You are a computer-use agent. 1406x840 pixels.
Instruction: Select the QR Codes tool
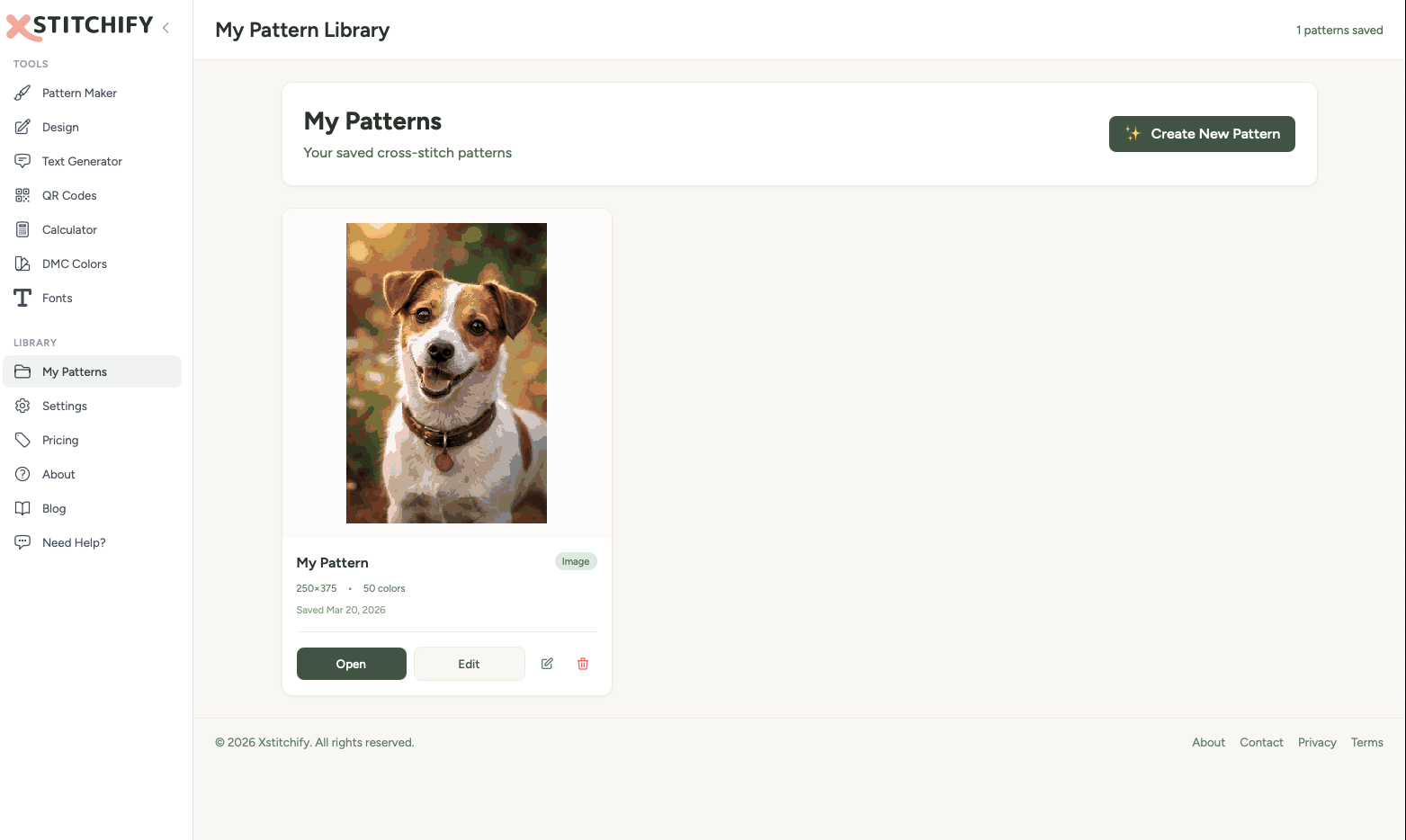(70, 195)
